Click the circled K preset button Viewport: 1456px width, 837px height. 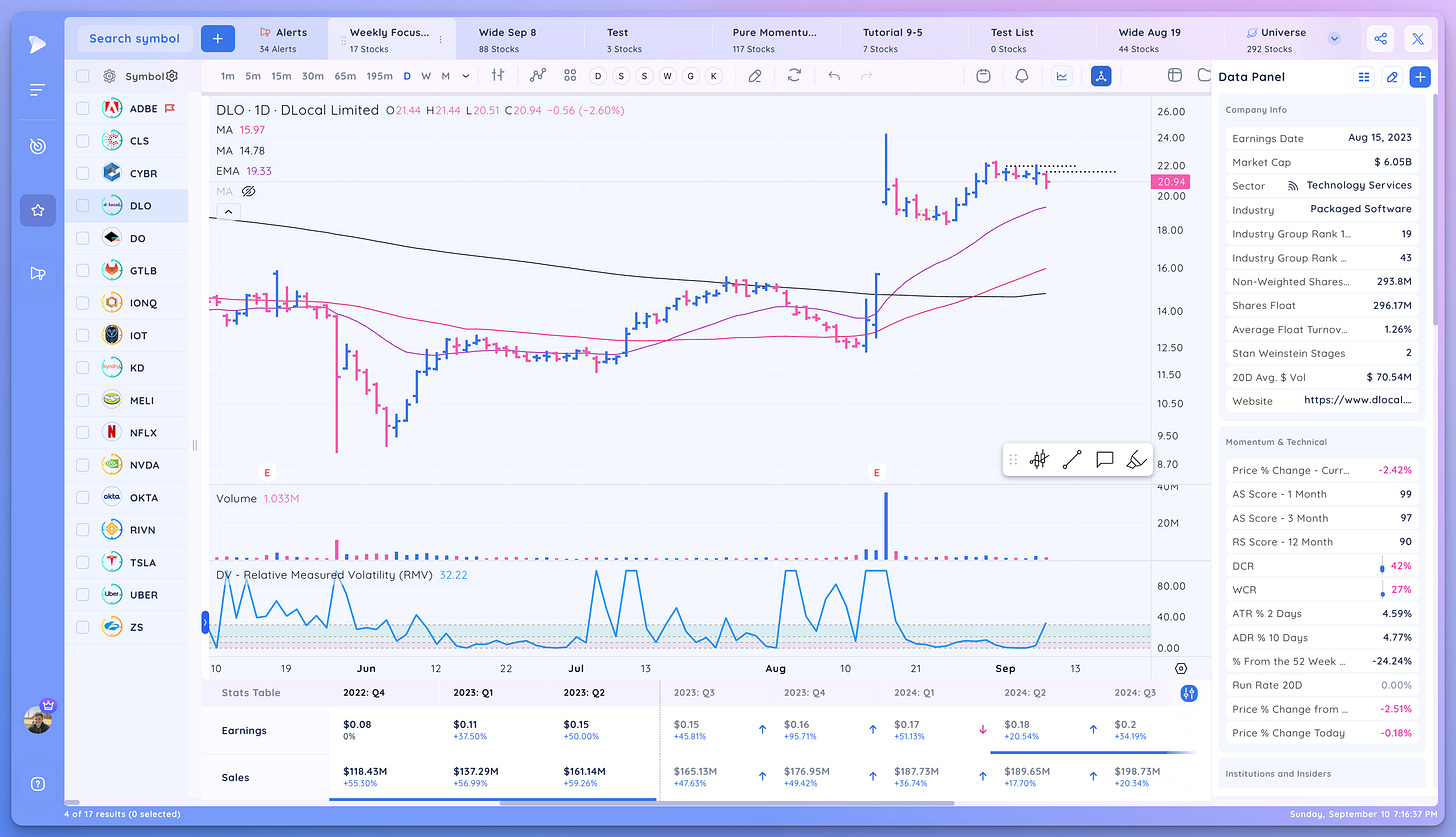click(x=713, y=76)
